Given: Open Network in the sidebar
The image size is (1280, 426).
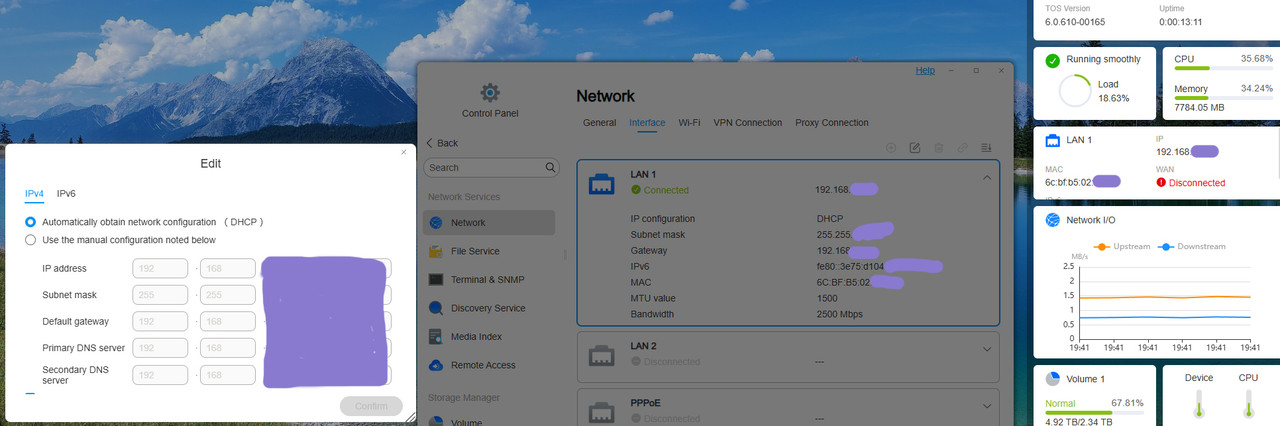Looking at the screenshot, I should [x=489, y=223].
